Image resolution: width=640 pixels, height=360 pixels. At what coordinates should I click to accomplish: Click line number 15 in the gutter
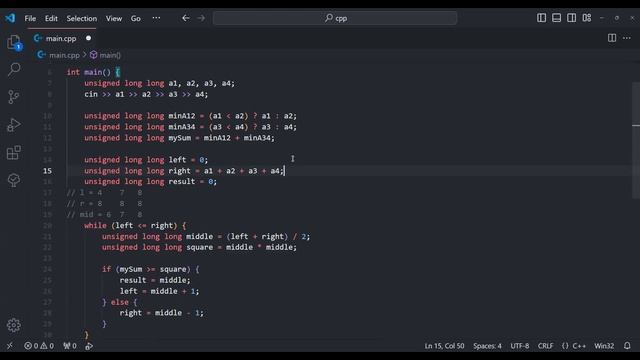(47, 171)
